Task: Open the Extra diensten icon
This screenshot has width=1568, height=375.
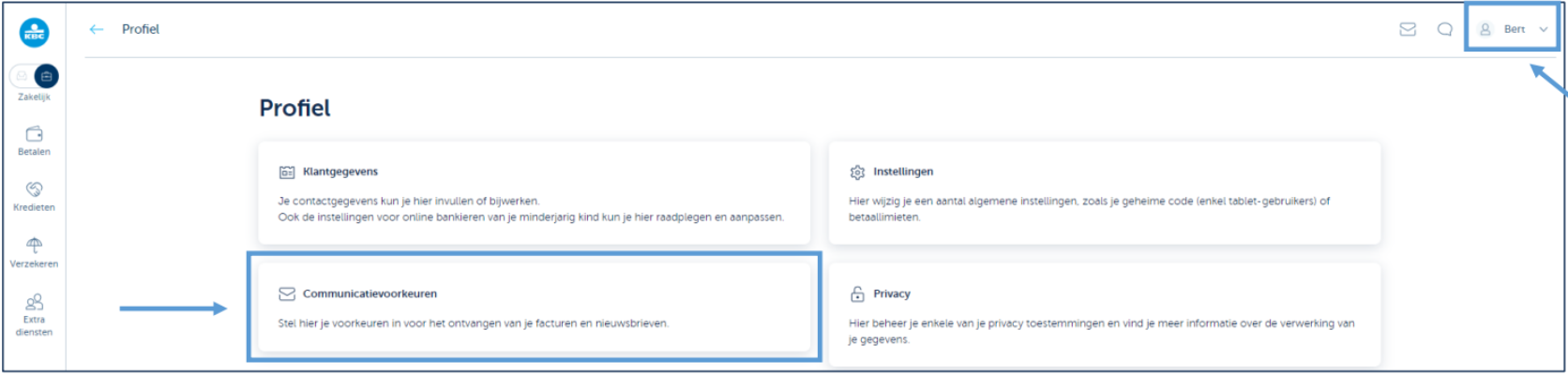Action: (x=34, y=302)
